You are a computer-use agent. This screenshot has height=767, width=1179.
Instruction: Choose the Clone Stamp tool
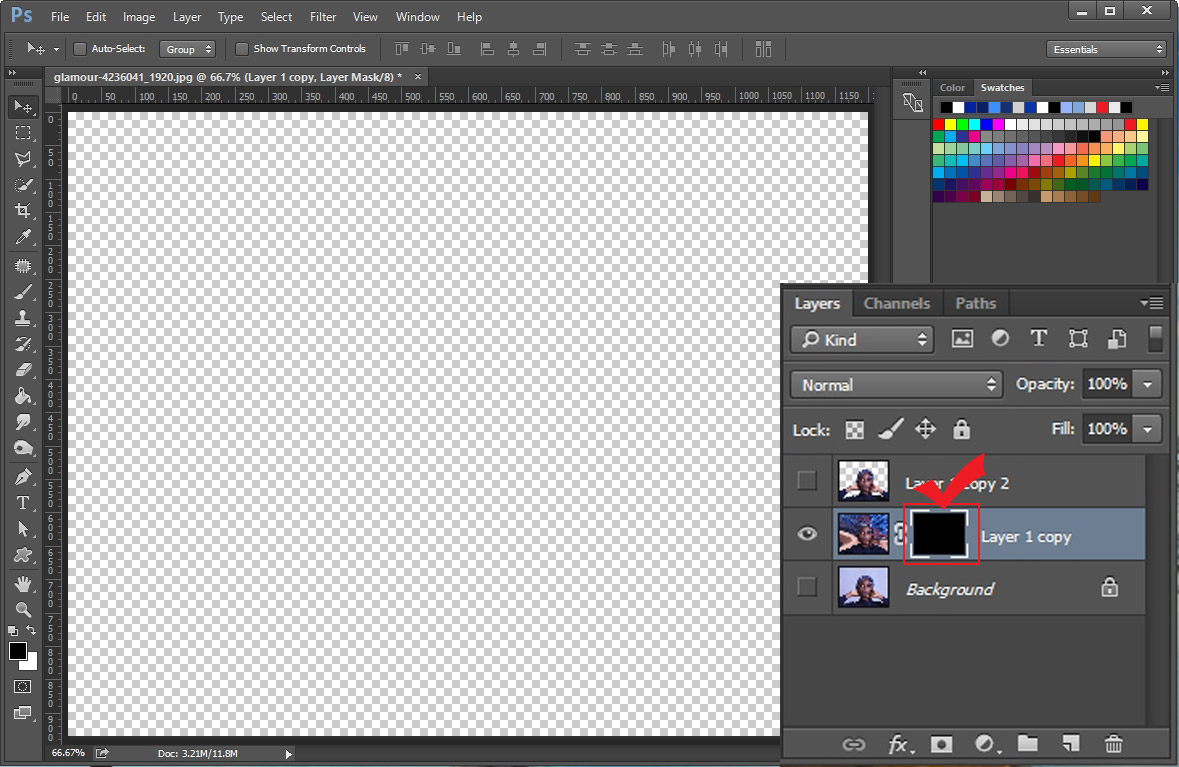23,318
